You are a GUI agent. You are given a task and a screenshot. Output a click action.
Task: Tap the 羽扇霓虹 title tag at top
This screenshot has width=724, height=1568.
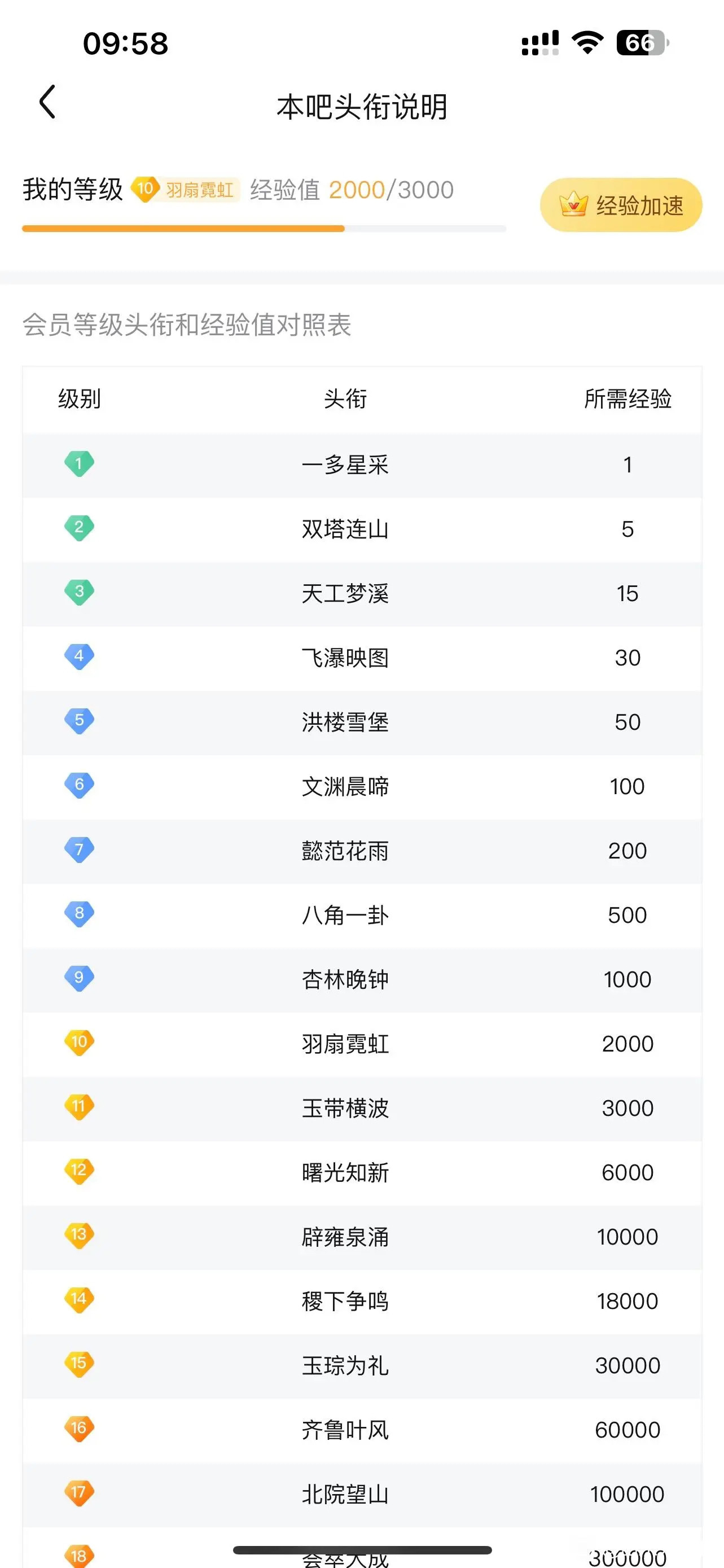click(x=200, y=190)
